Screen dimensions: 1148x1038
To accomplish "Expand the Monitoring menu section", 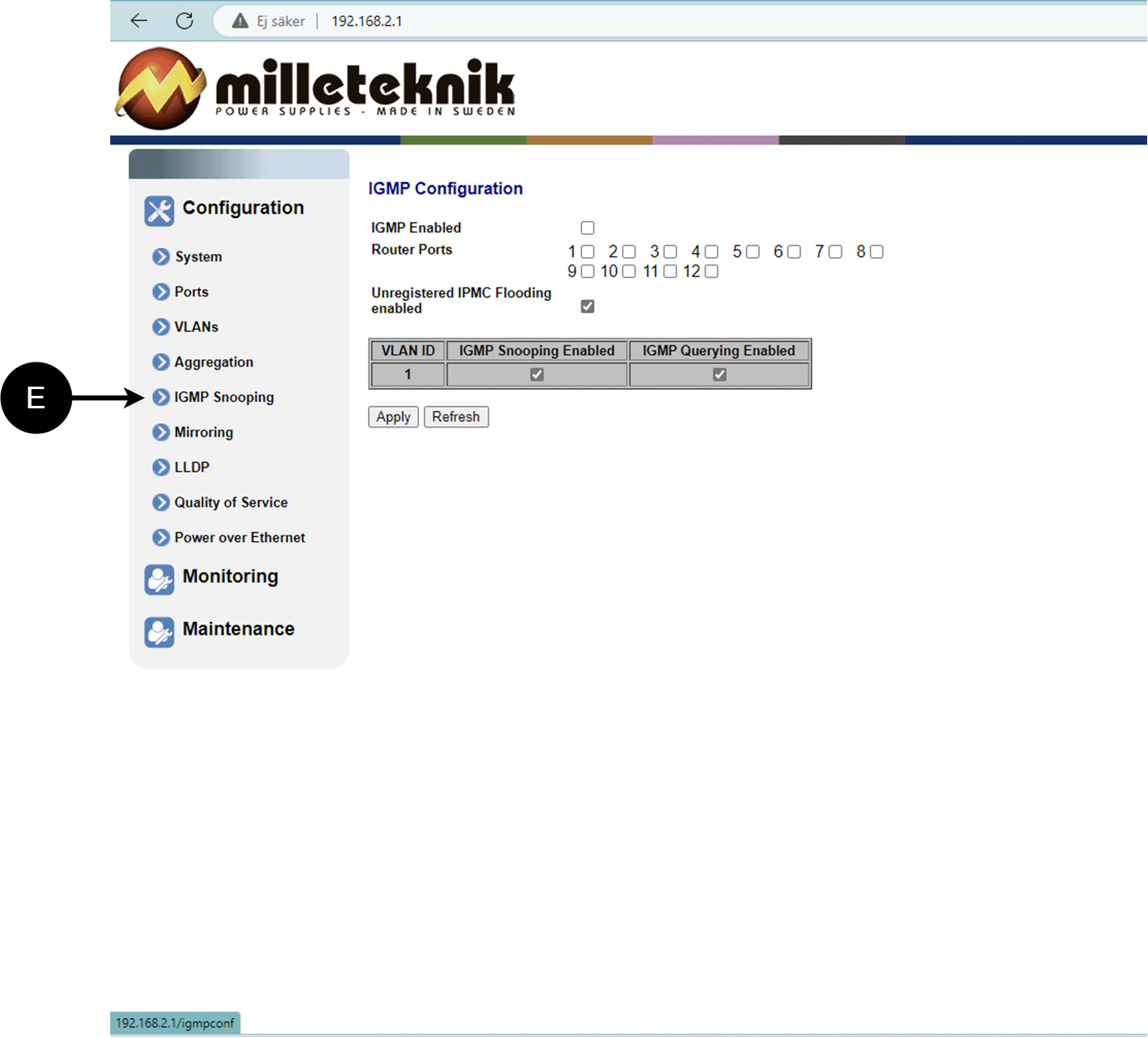I will (x=230, y=576).
